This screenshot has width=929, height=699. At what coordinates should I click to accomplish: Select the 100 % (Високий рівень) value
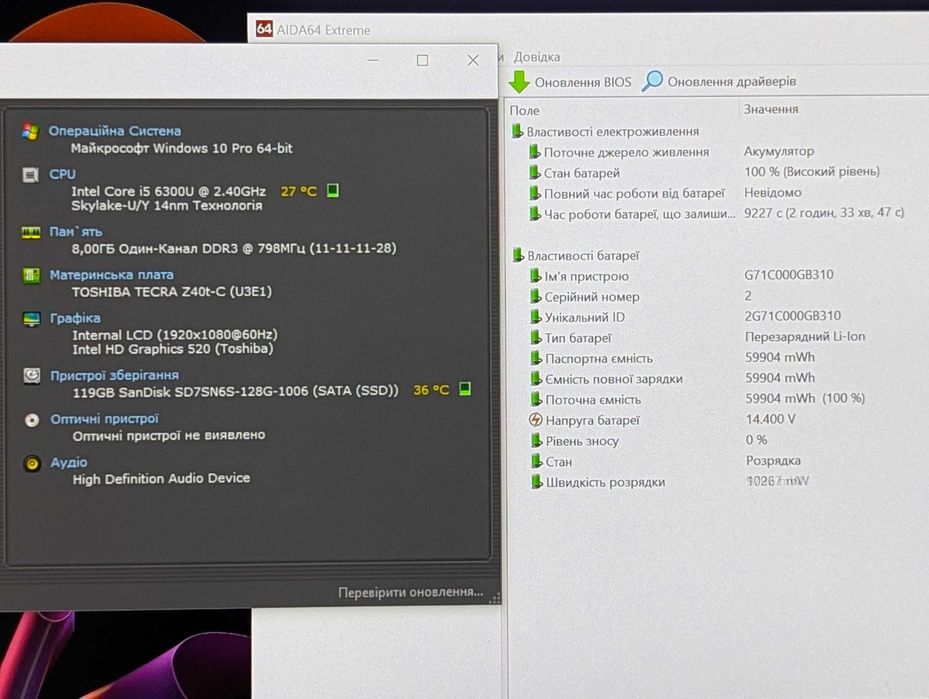pyautogui.click(x=812, y=171)
